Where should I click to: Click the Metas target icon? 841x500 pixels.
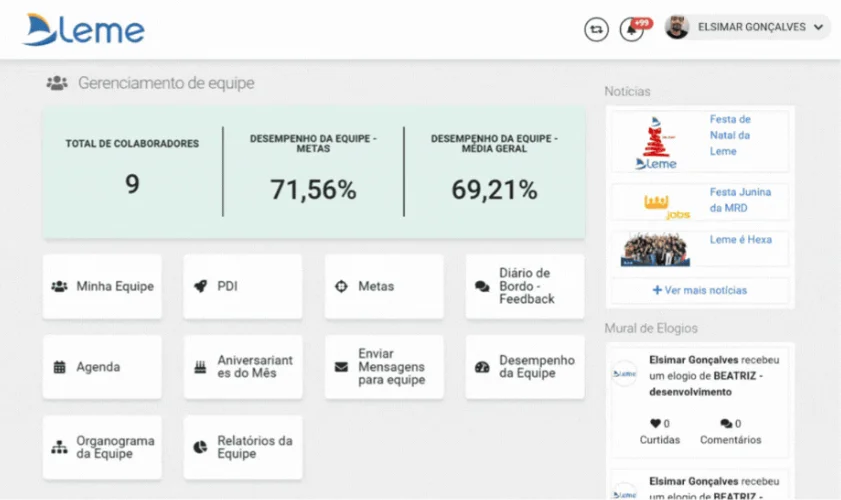(341, 286)
